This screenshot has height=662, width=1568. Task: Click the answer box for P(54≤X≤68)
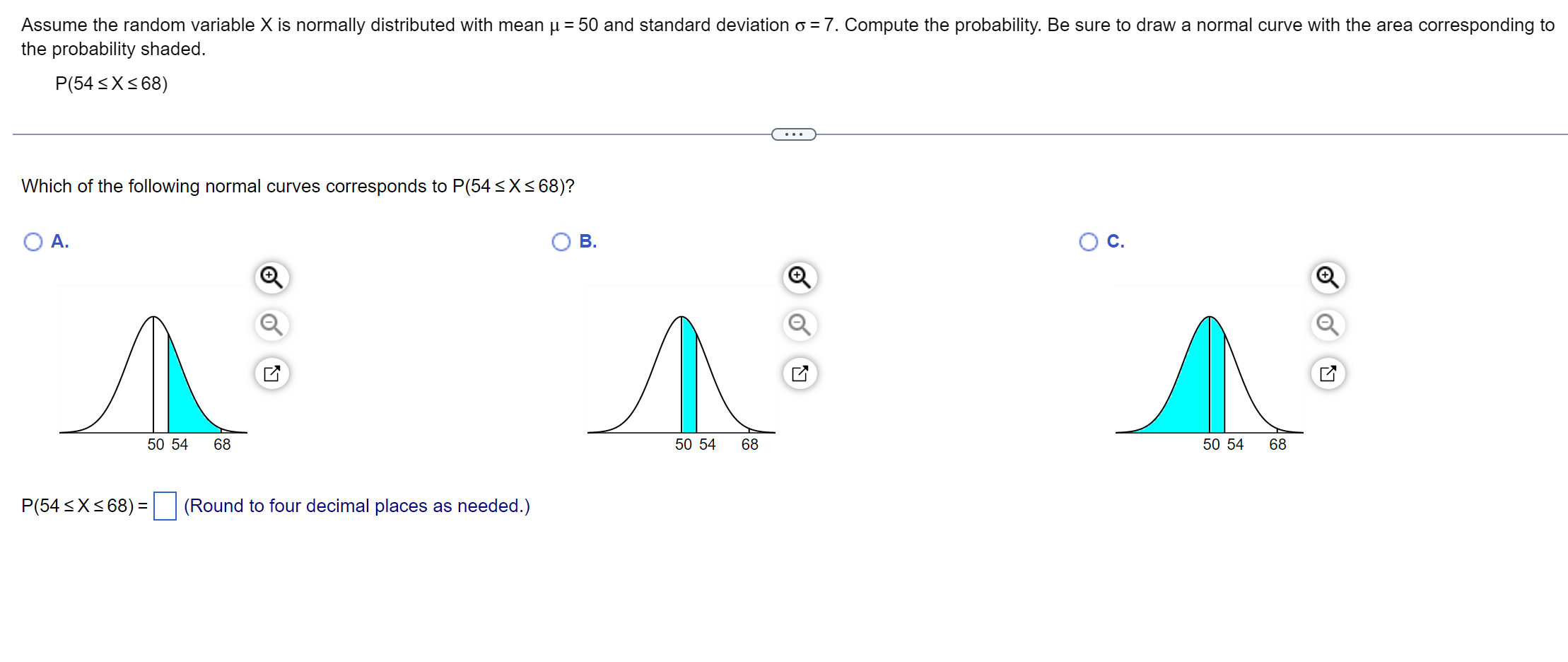tap(165, 506)
